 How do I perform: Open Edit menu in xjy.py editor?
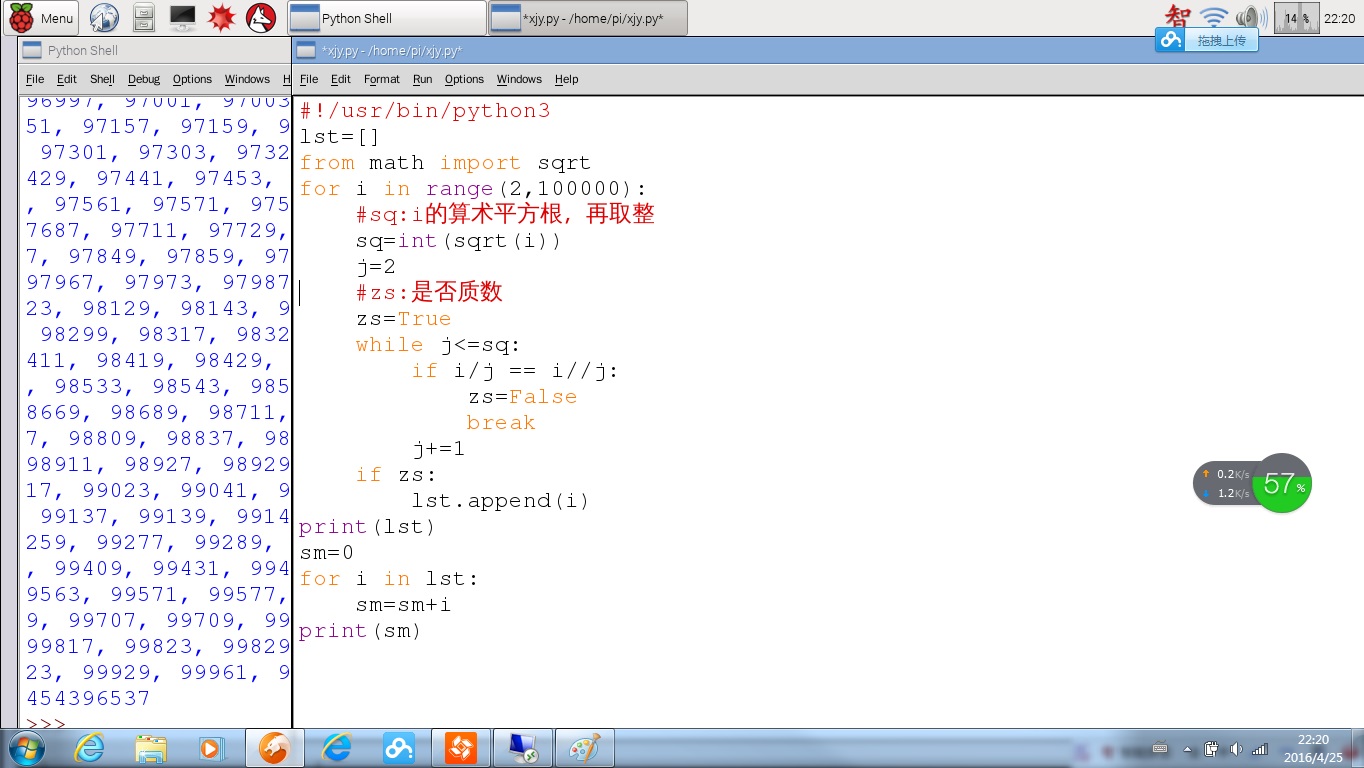[x=341, y=79]
